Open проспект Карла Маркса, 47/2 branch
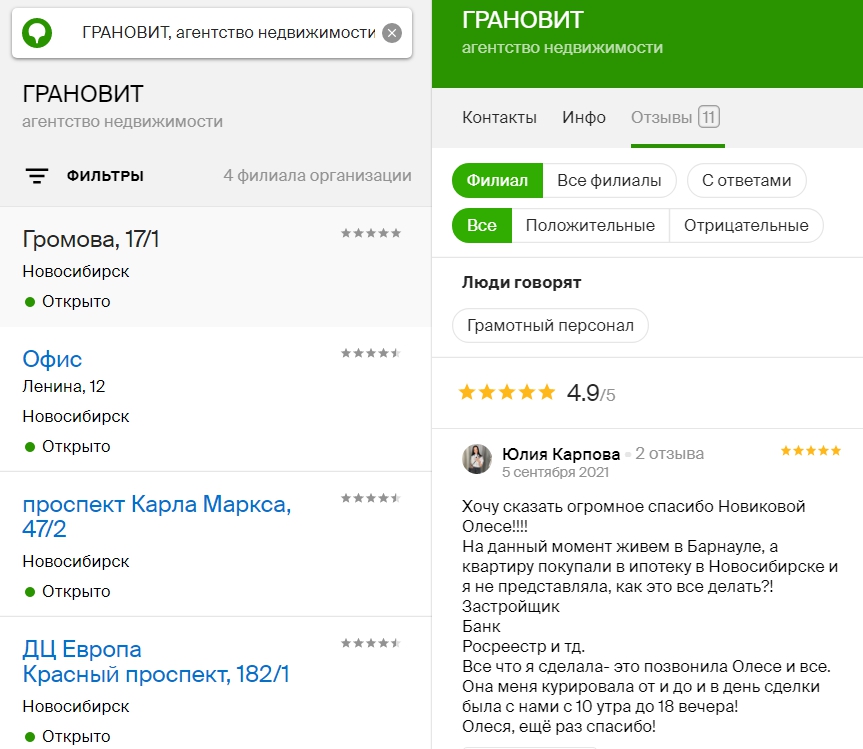 (x=157, y=516)
